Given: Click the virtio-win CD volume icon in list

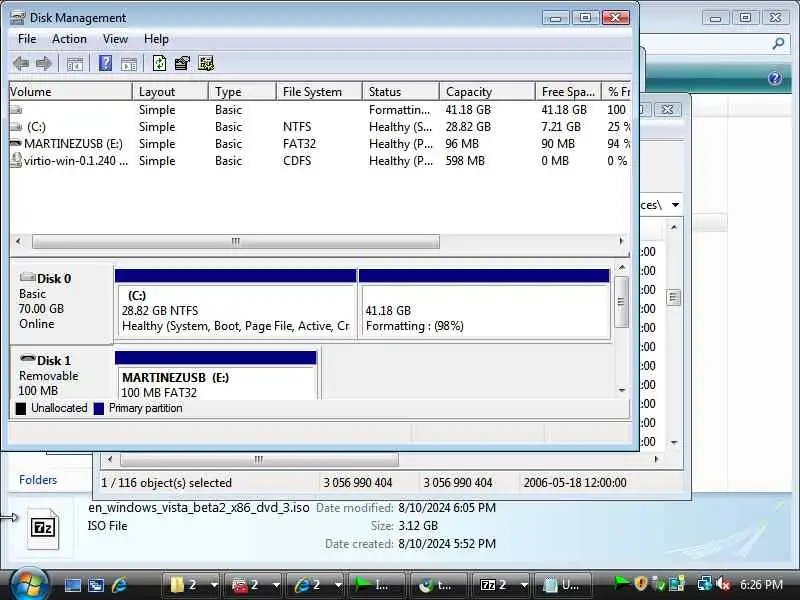Looking at the screenshot, I should (16, 160).
